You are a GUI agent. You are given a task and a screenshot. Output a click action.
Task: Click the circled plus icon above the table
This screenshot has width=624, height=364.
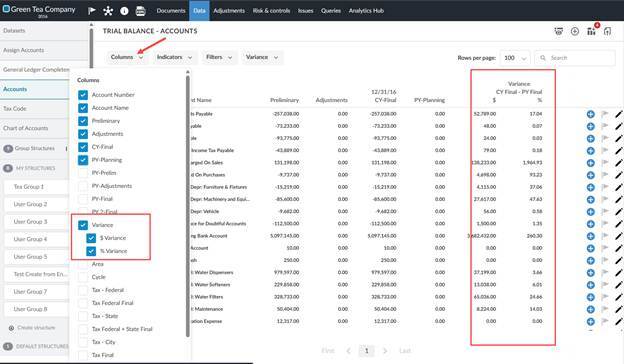(x=575, y=31)
